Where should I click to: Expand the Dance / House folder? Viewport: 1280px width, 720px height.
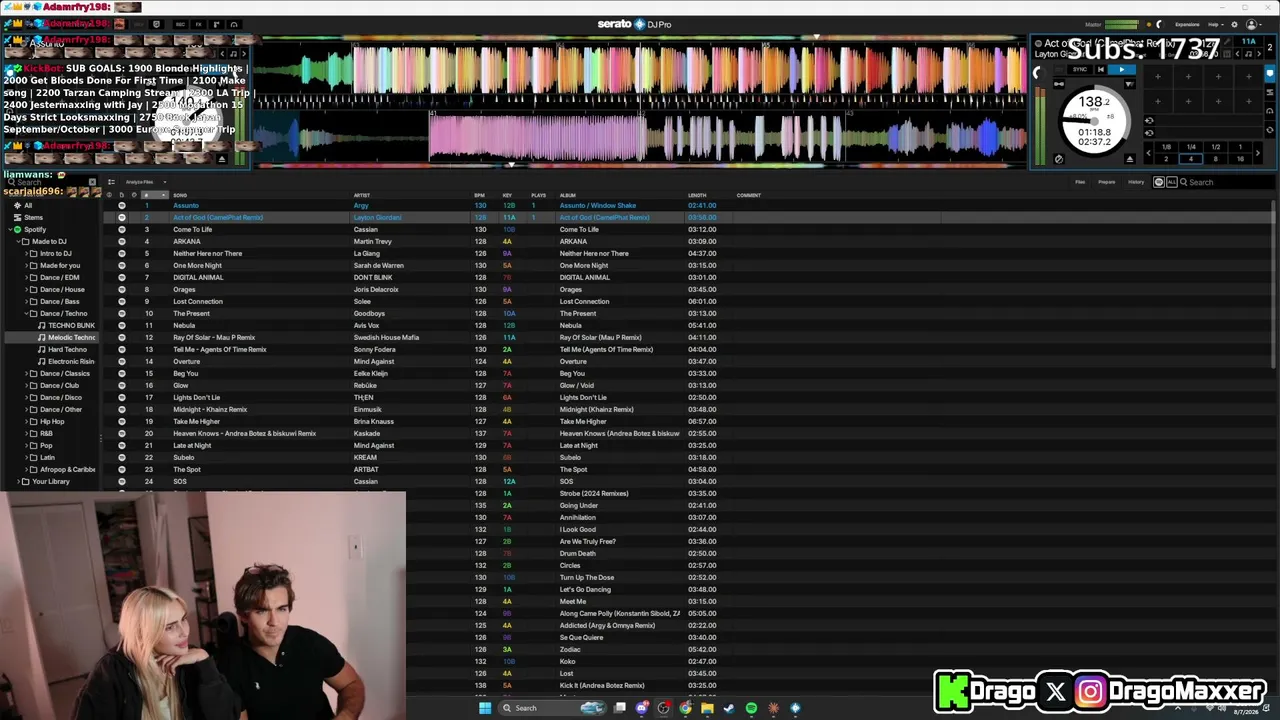click(x=26, y=290)
